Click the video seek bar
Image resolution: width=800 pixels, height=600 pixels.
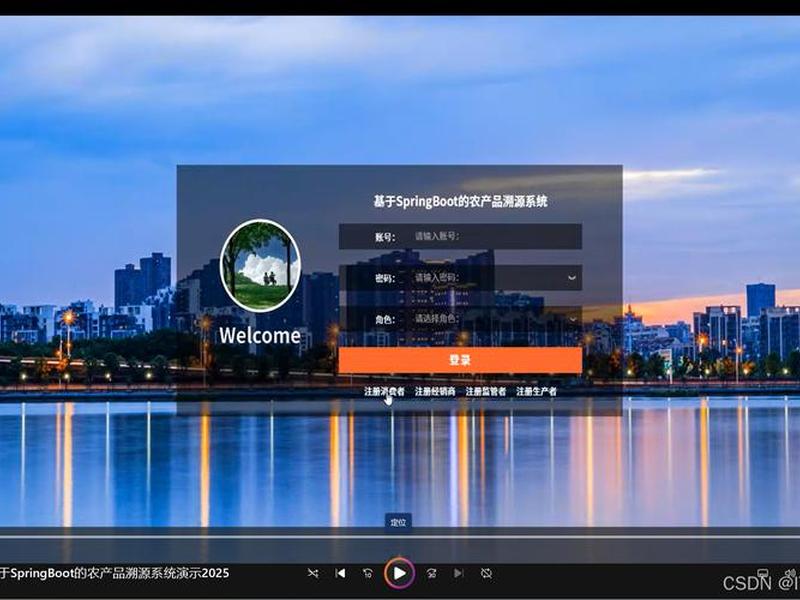point(400,537)
